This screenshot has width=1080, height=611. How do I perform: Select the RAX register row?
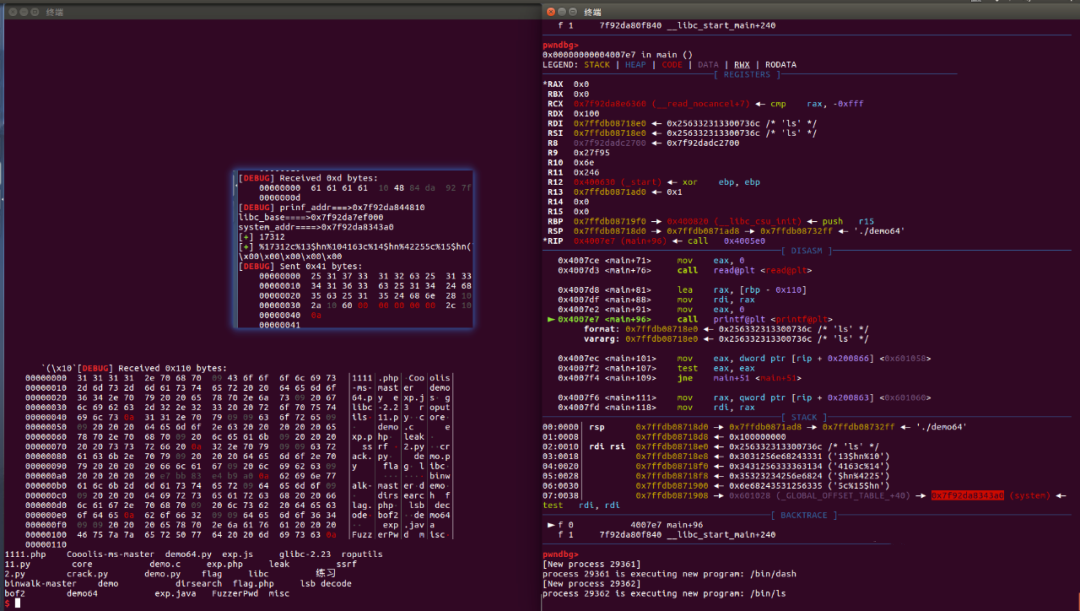(x=566, y=84)
